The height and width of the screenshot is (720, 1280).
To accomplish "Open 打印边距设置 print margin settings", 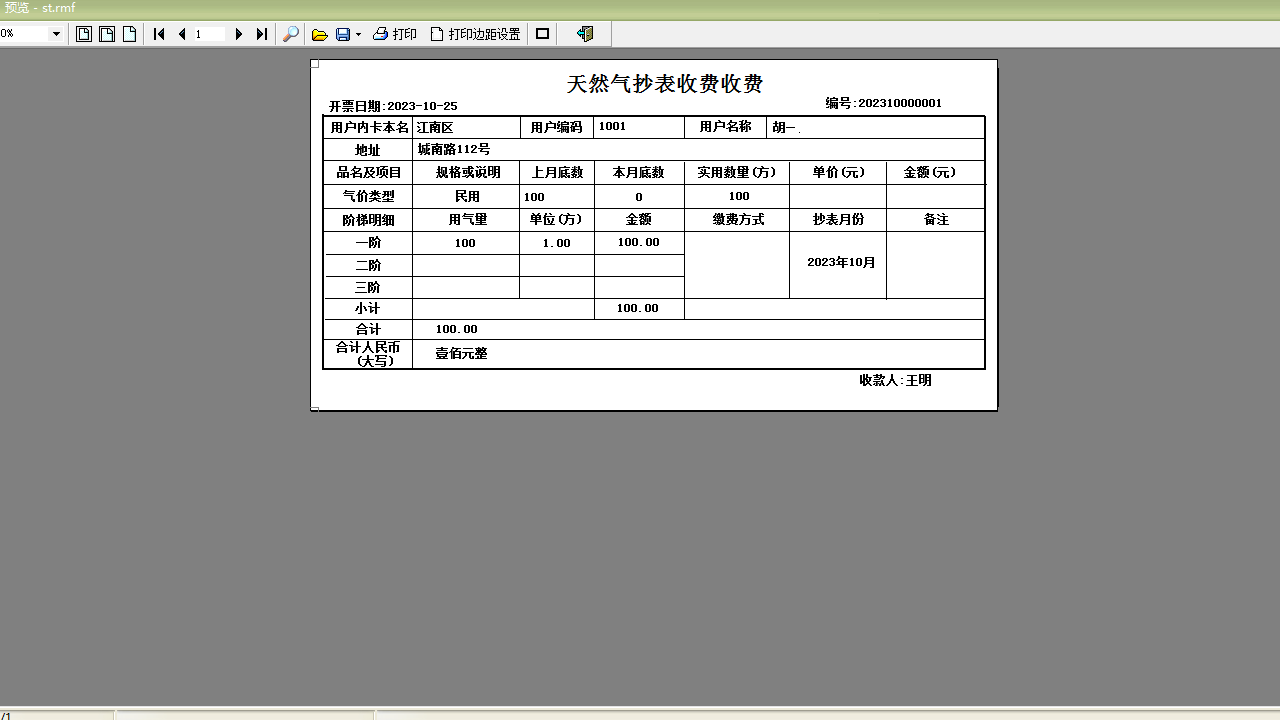I will 476,34.
